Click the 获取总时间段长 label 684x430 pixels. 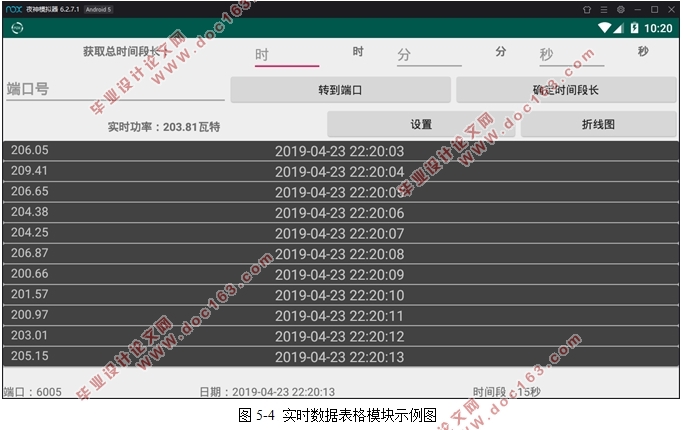pos(124,51)
